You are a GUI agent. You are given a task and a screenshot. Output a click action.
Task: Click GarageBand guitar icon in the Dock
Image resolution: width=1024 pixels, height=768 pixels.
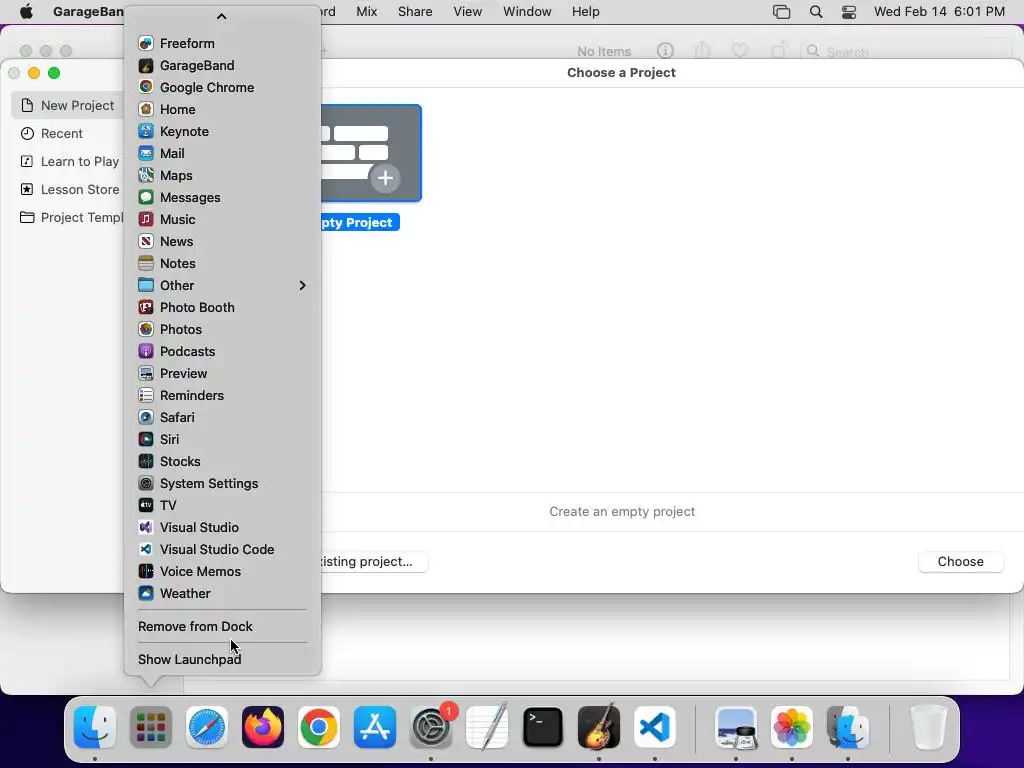pyautogui.click(x=599, y=727)
